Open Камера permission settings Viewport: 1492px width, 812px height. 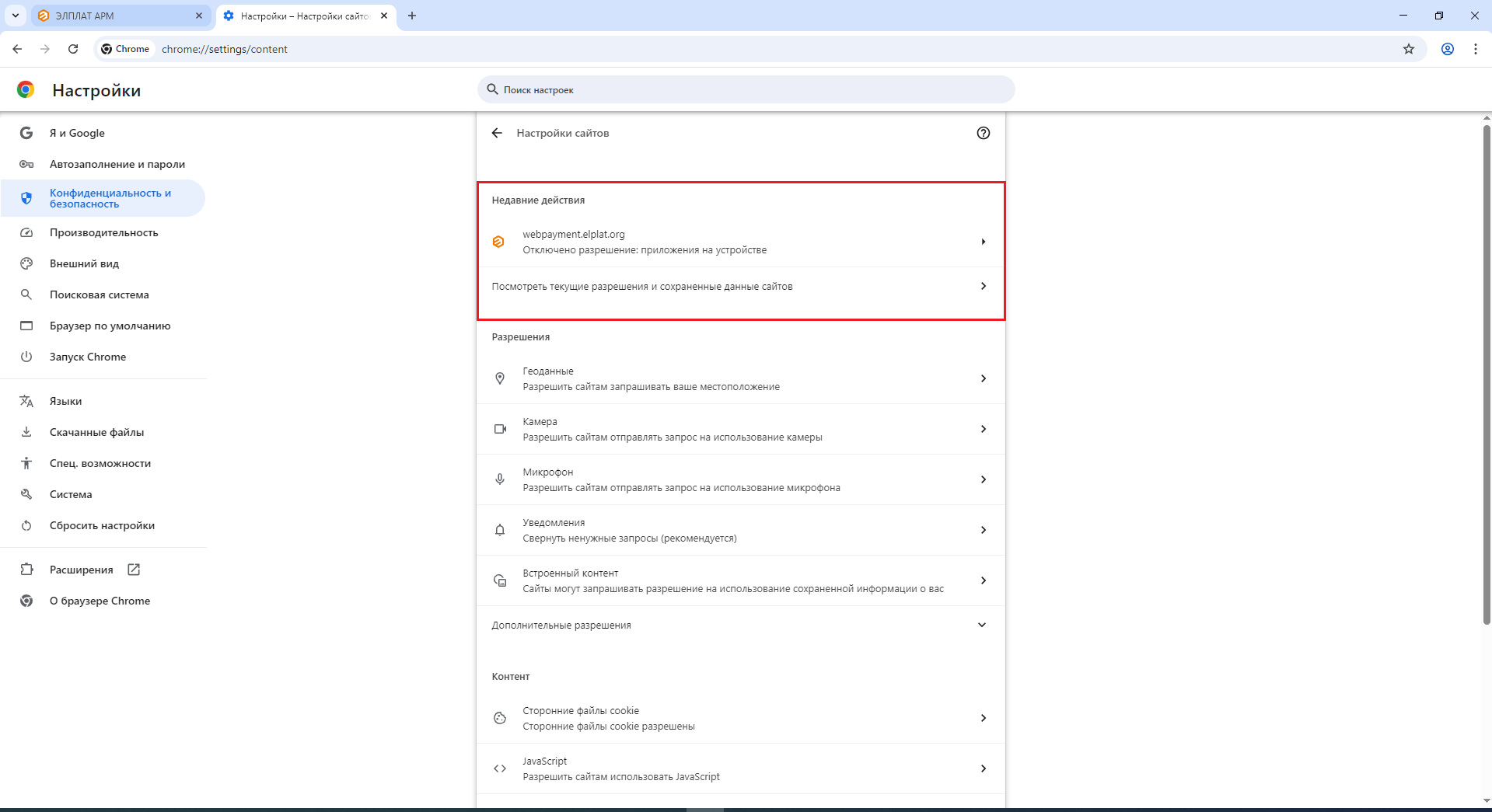[x=741, y=429]
